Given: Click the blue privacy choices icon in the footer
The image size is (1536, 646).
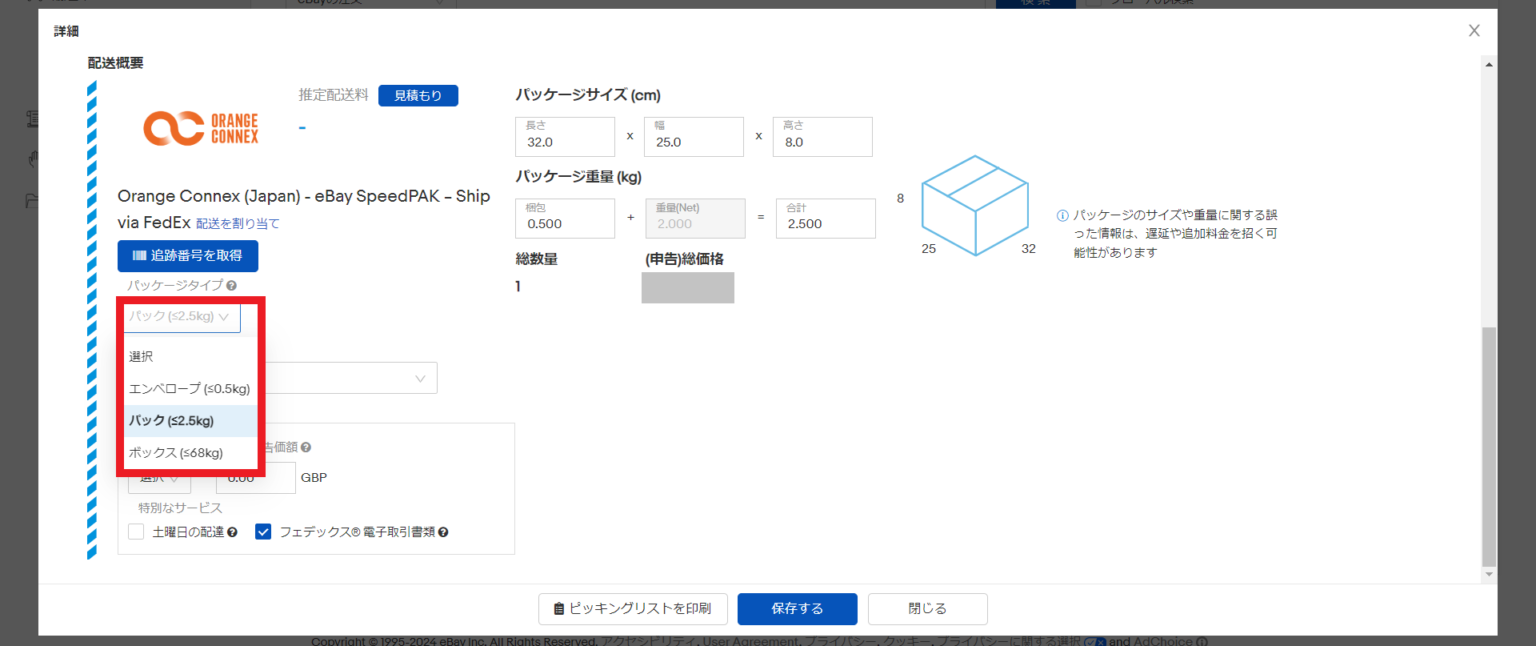Looking at the screenshot, I should click(x=1095, y=641).
